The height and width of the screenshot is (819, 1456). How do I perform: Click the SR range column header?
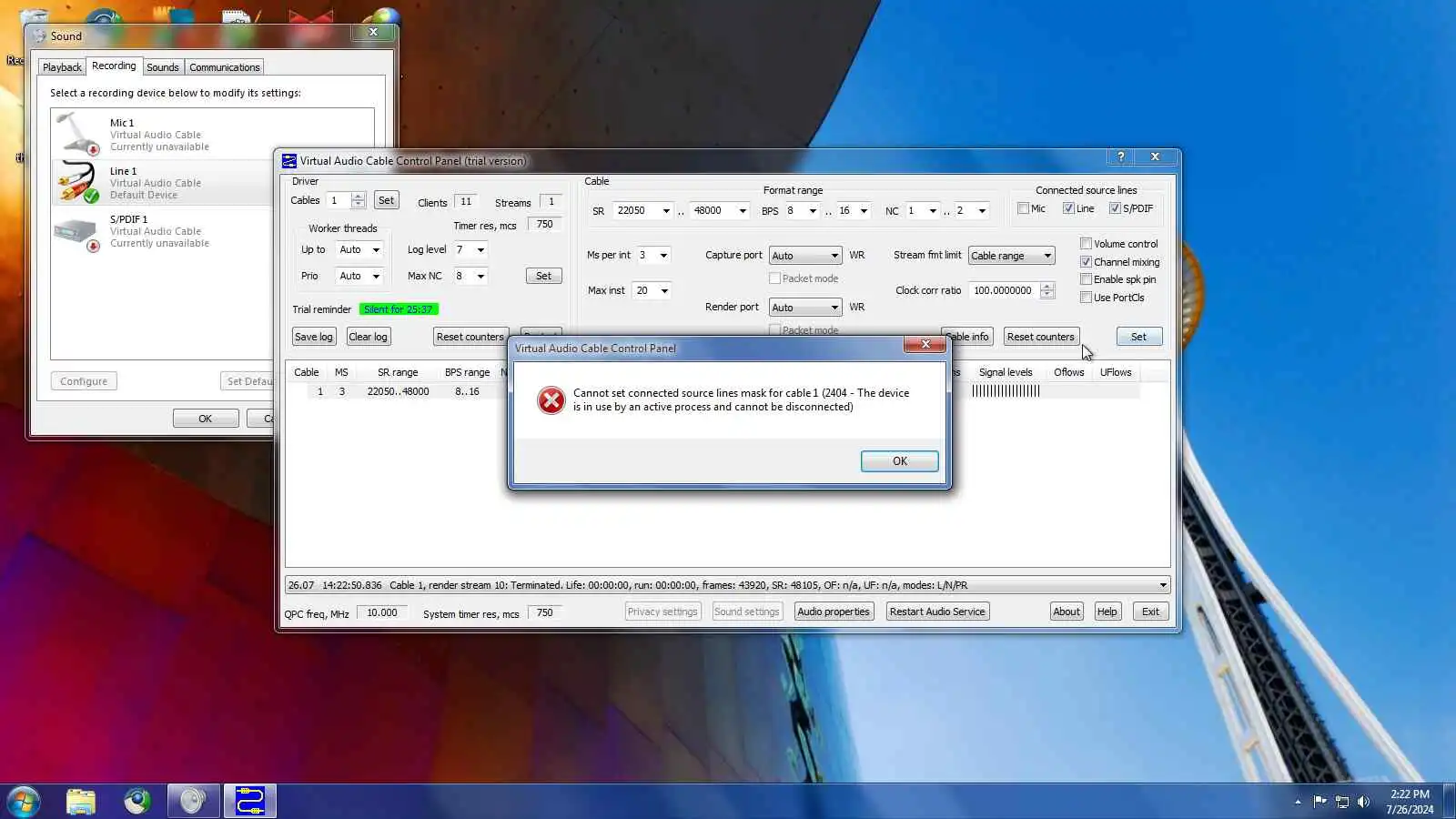[398, 372]
